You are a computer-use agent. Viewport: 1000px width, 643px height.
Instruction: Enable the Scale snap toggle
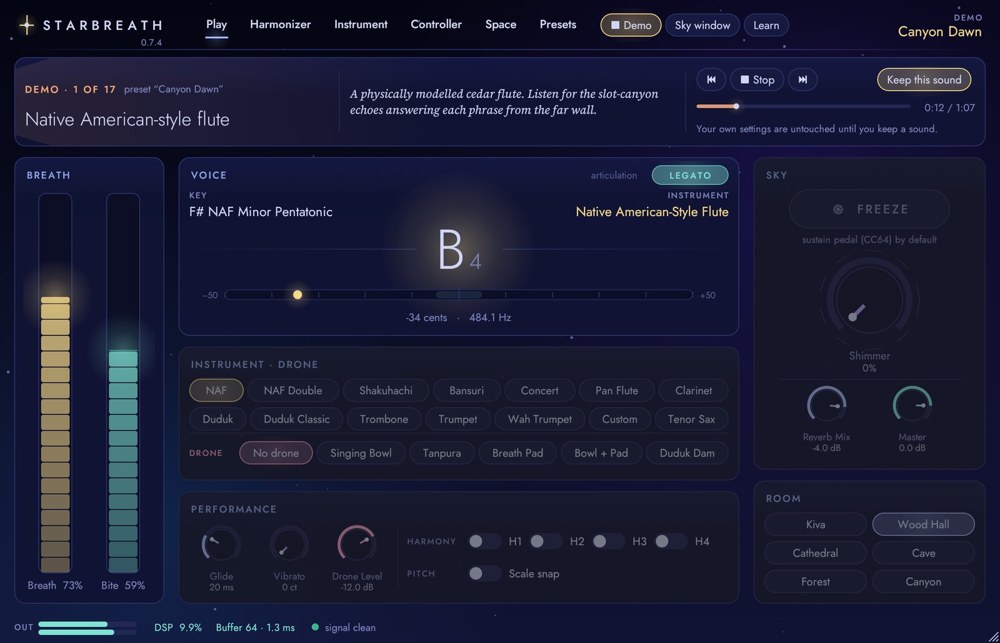click(485, 573)
